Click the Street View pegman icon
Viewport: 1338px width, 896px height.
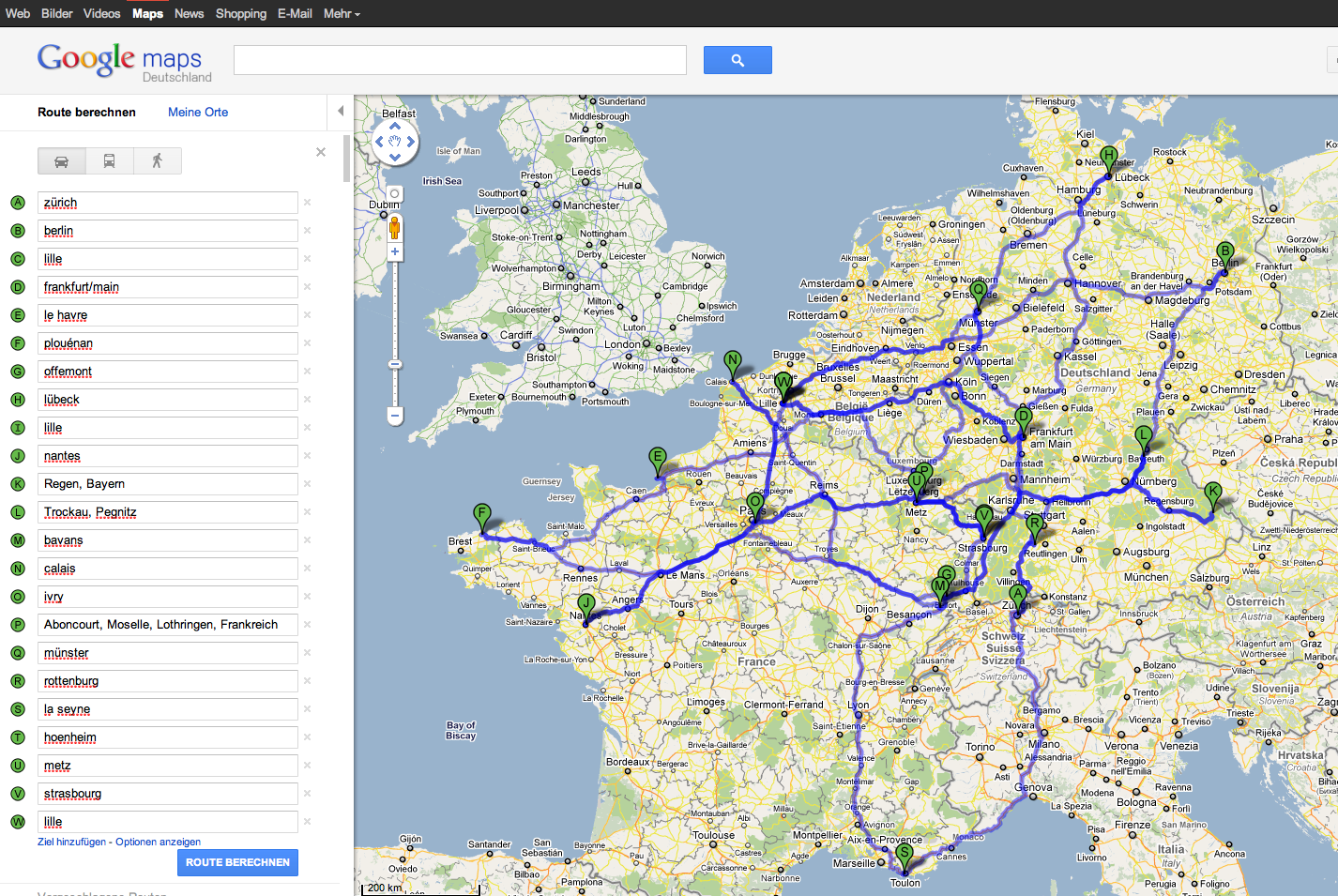click(395, 227)
